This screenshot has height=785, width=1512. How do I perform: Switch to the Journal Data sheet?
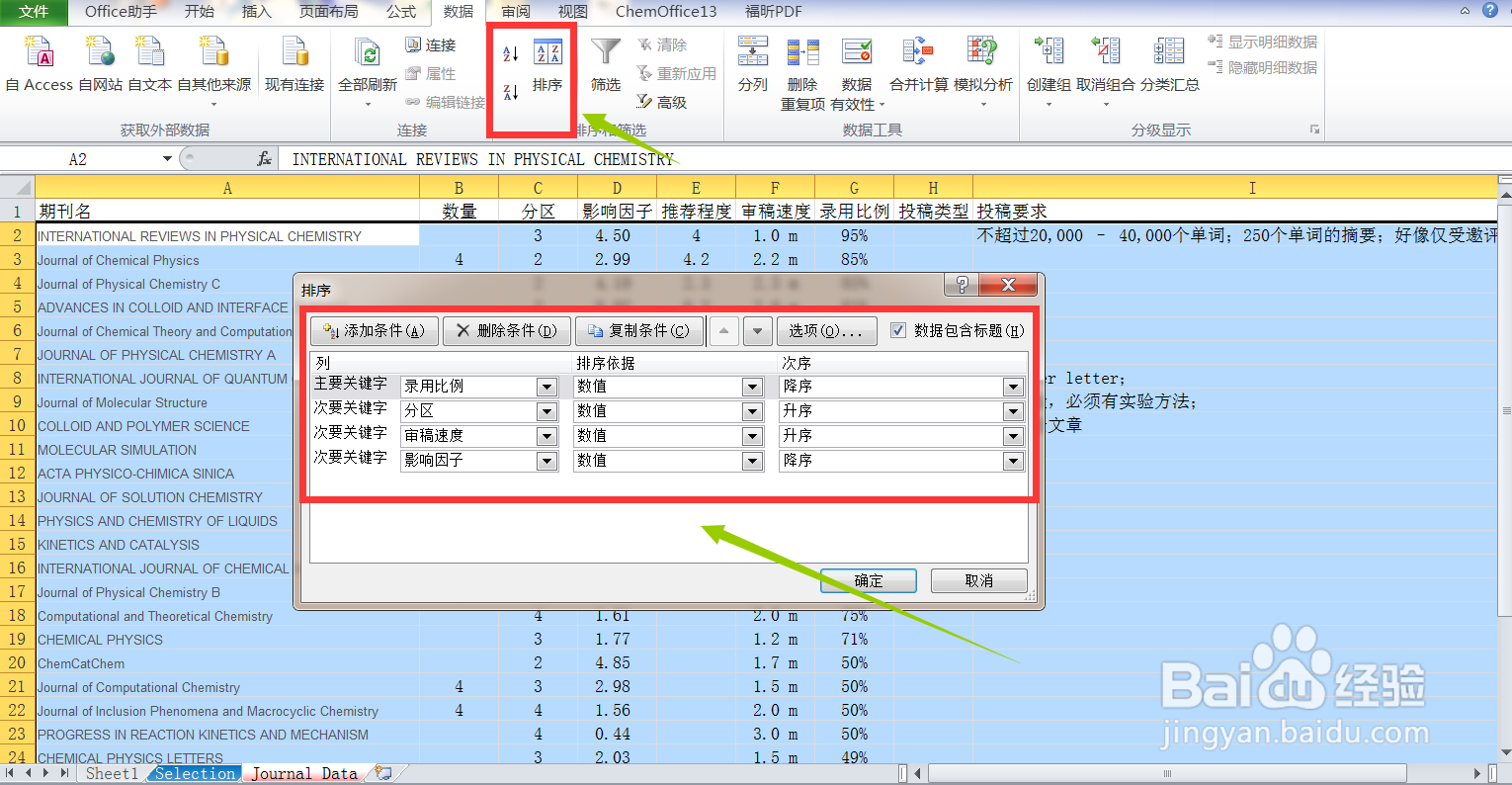pyautogui.click(x=303, y=772)
